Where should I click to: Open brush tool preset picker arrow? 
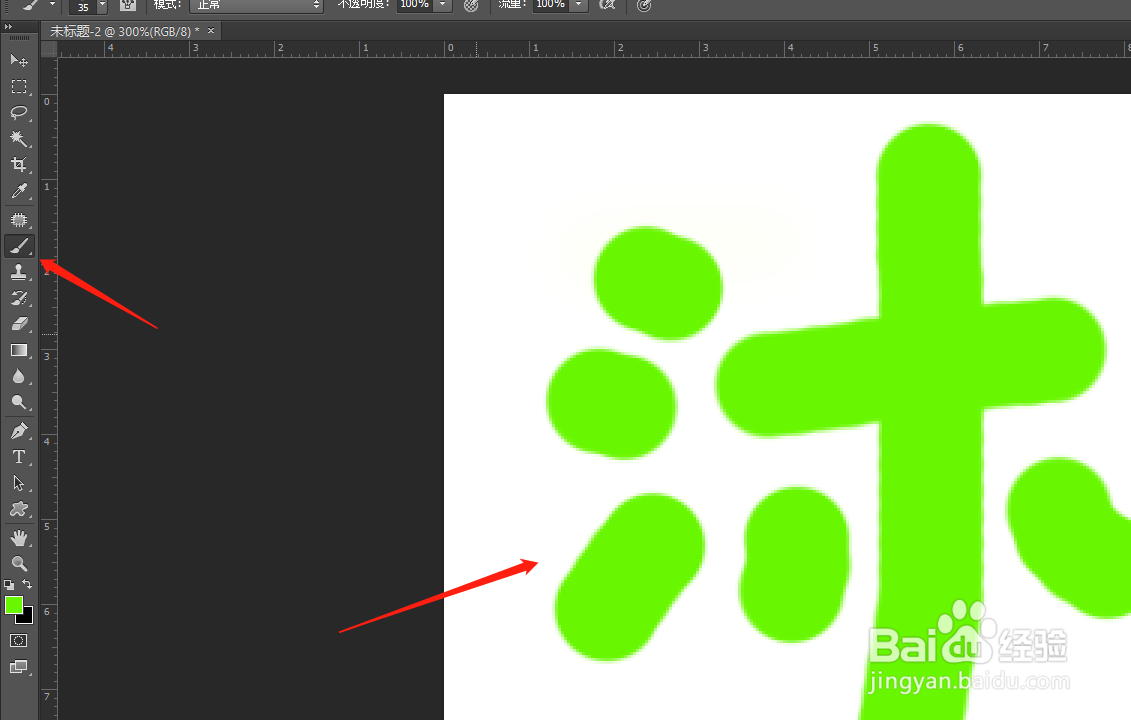tap(52, 4)
